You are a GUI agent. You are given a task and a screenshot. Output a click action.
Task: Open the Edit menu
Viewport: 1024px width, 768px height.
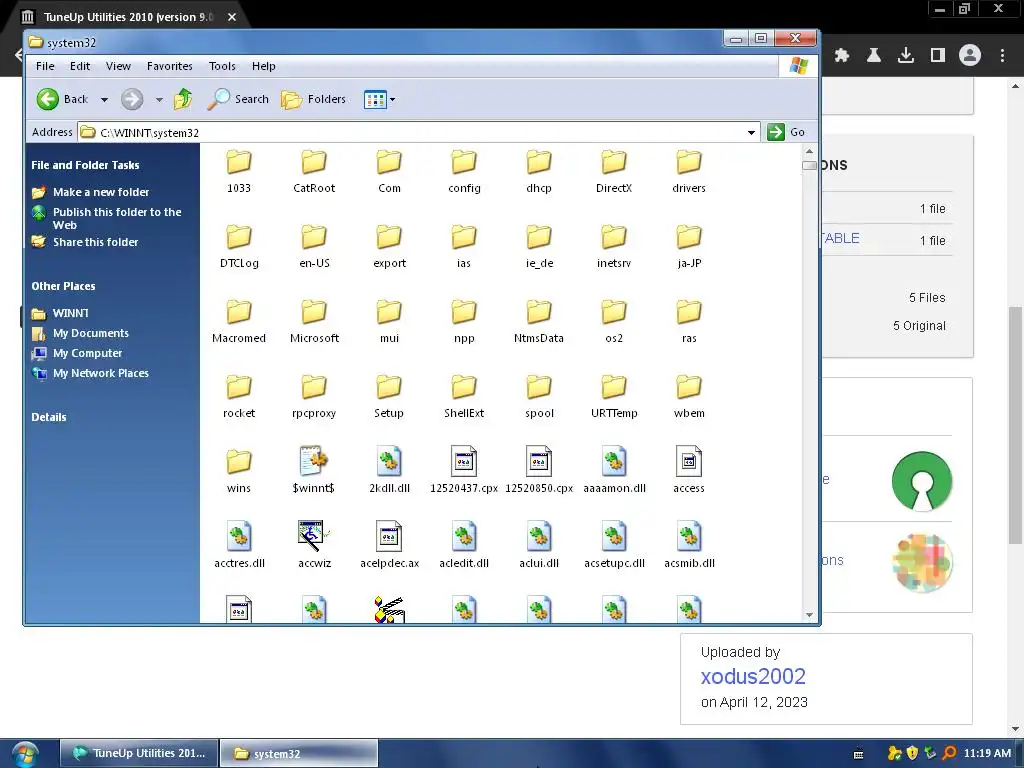click(80, 66)
